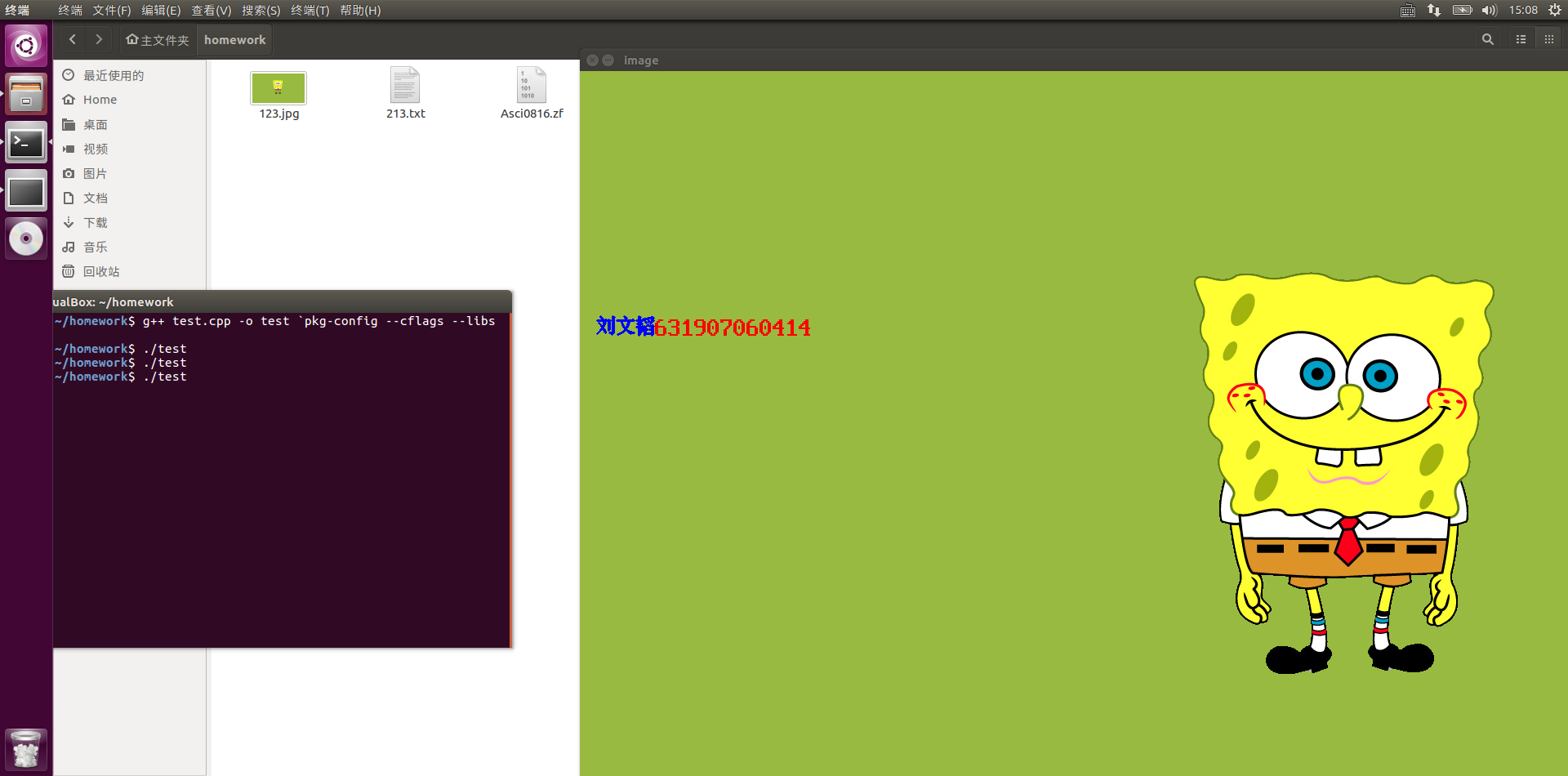This screenshot has height=776, width=1568.
Task: Close the image window
Action: point(592,60)
